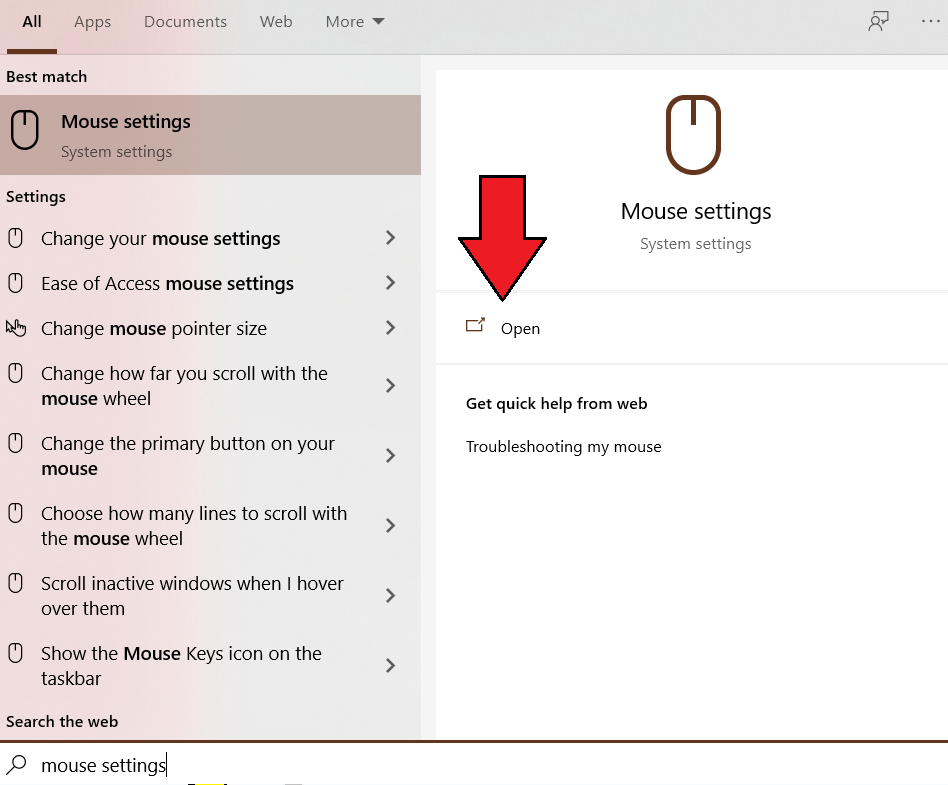Click mouse icon beside Change how far you scroll

(x=16, y=373)
